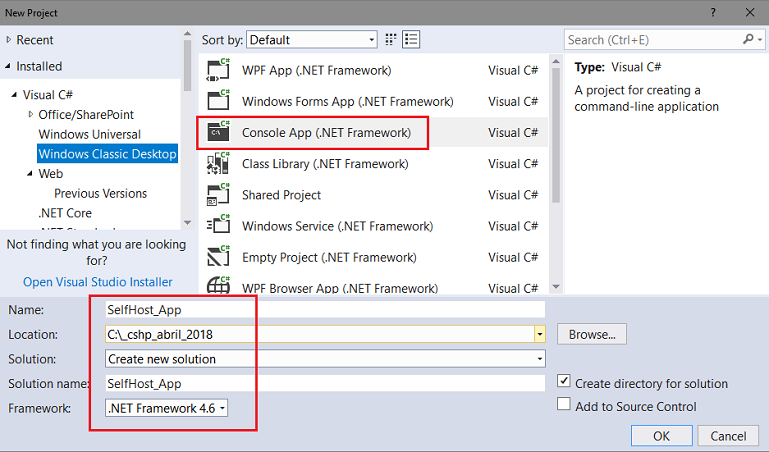
Task: Select the Windows Forms App template icon
Action: tap(218, 101)
